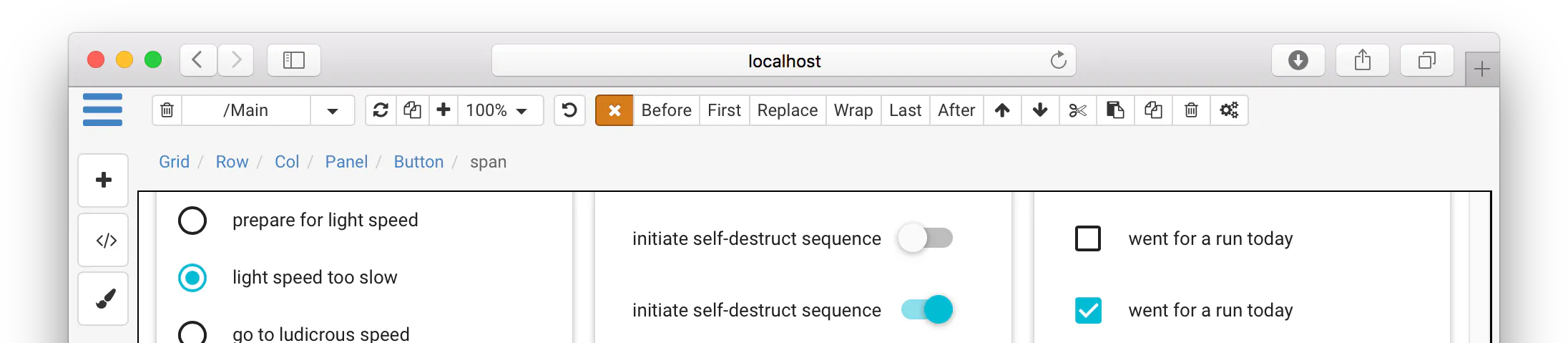This screenshot has width=1568, height=343.
Task: Click the Panel breadcrumb link
Action: 346,162
